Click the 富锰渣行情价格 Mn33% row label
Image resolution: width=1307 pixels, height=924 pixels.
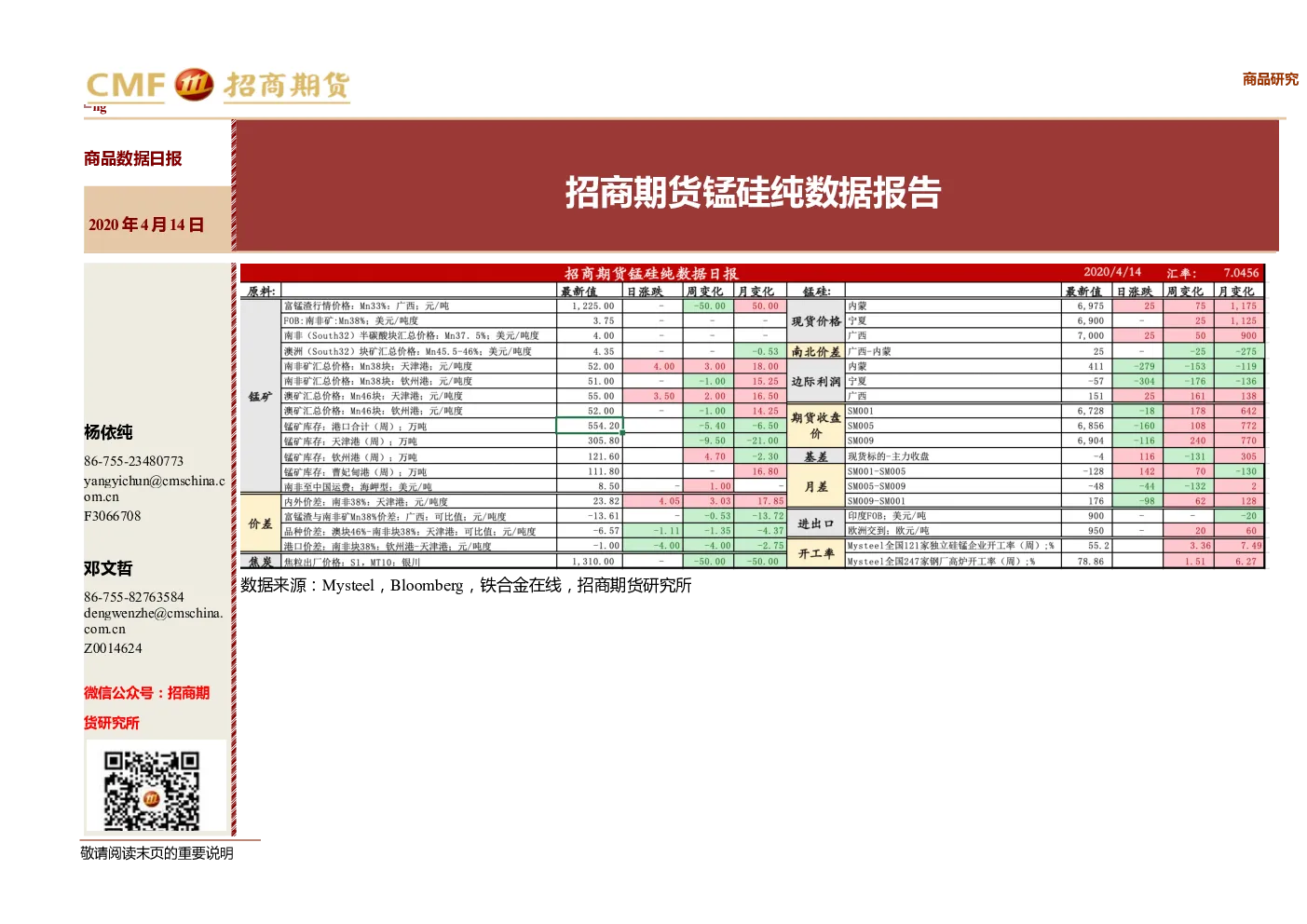click(x=366, y=306)
